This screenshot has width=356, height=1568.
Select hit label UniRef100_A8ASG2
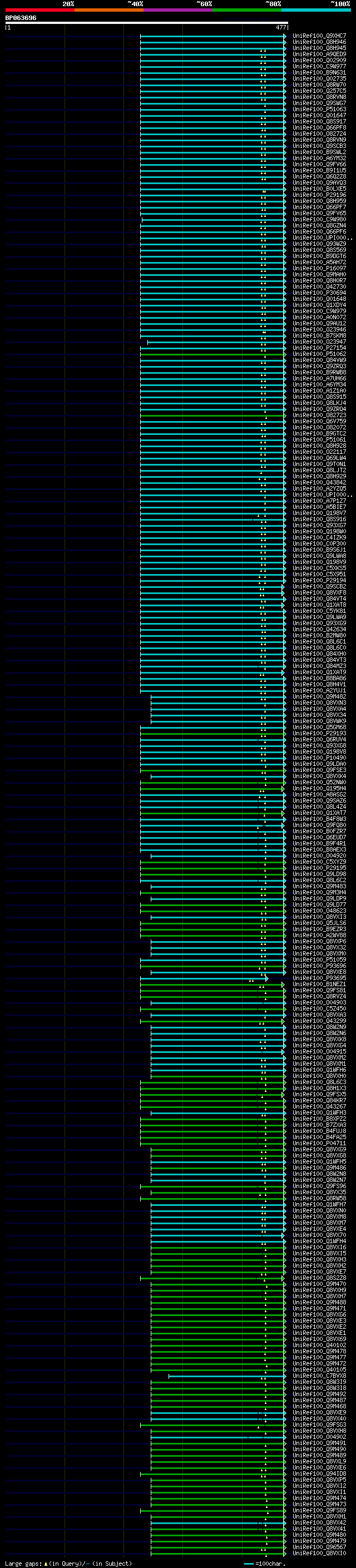[x=319, y=794]
